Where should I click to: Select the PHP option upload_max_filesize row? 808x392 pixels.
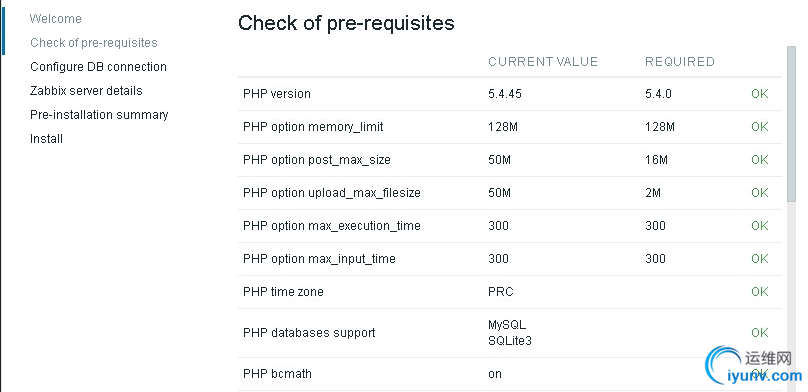click(510, 193)
